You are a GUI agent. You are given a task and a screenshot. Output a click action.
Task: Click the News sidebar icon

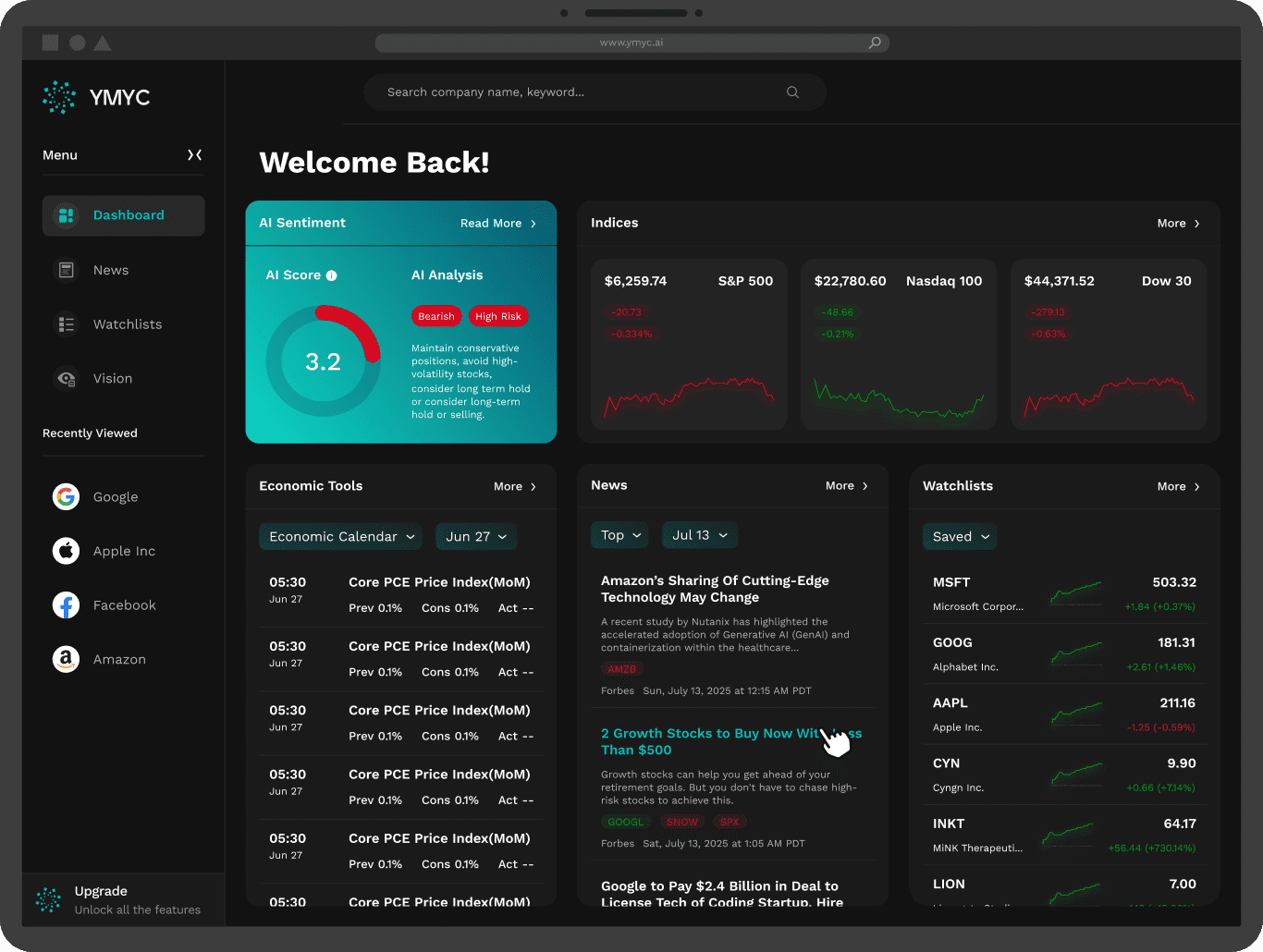pyautogui.click(x=67, y=270)
